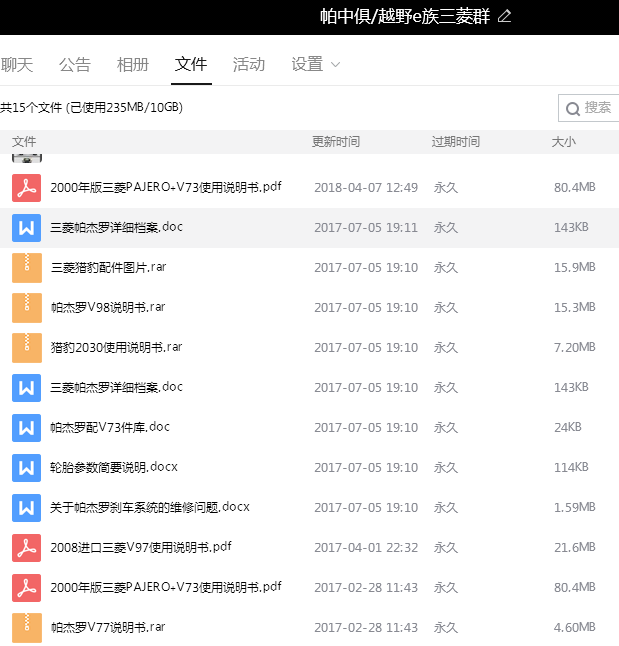Click Word icon of 19:10 三菱帕杰罗详细档案.doc
The width and height of the screenshot is (619, 646).
(26, 388)
